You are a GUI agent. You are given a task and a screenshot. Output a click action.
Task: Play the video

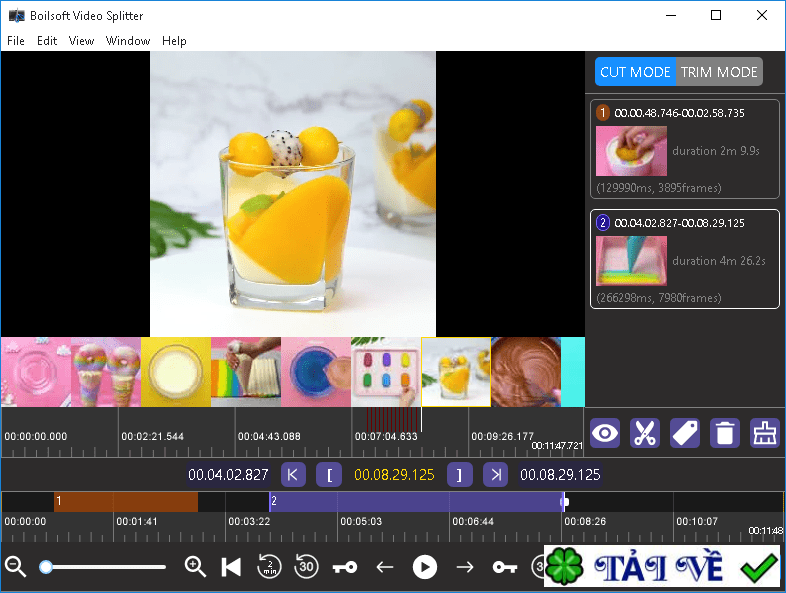click(x=425, y=567)
